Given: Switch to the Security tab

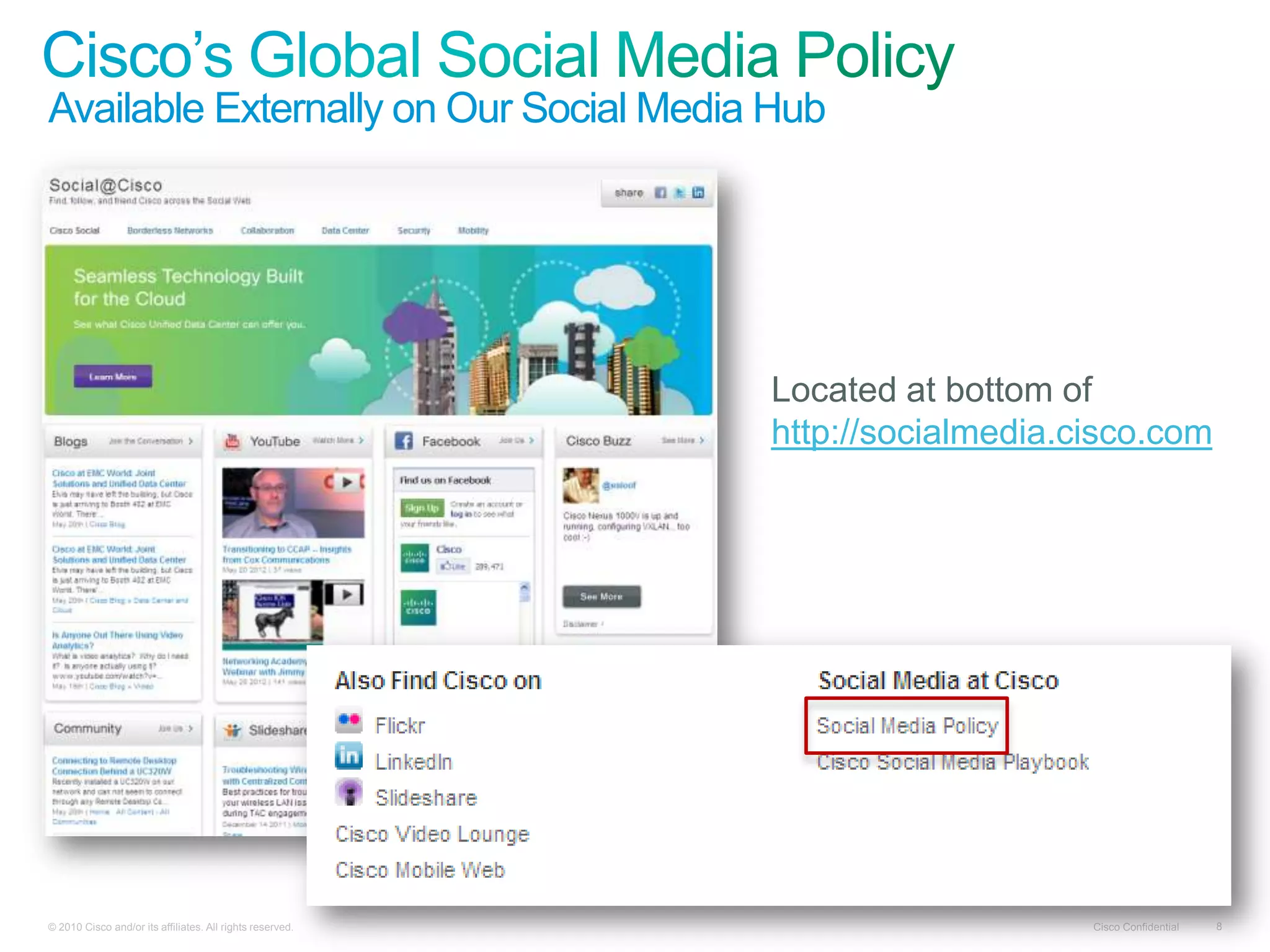Looking at the screenshot, I should (414, 231).
